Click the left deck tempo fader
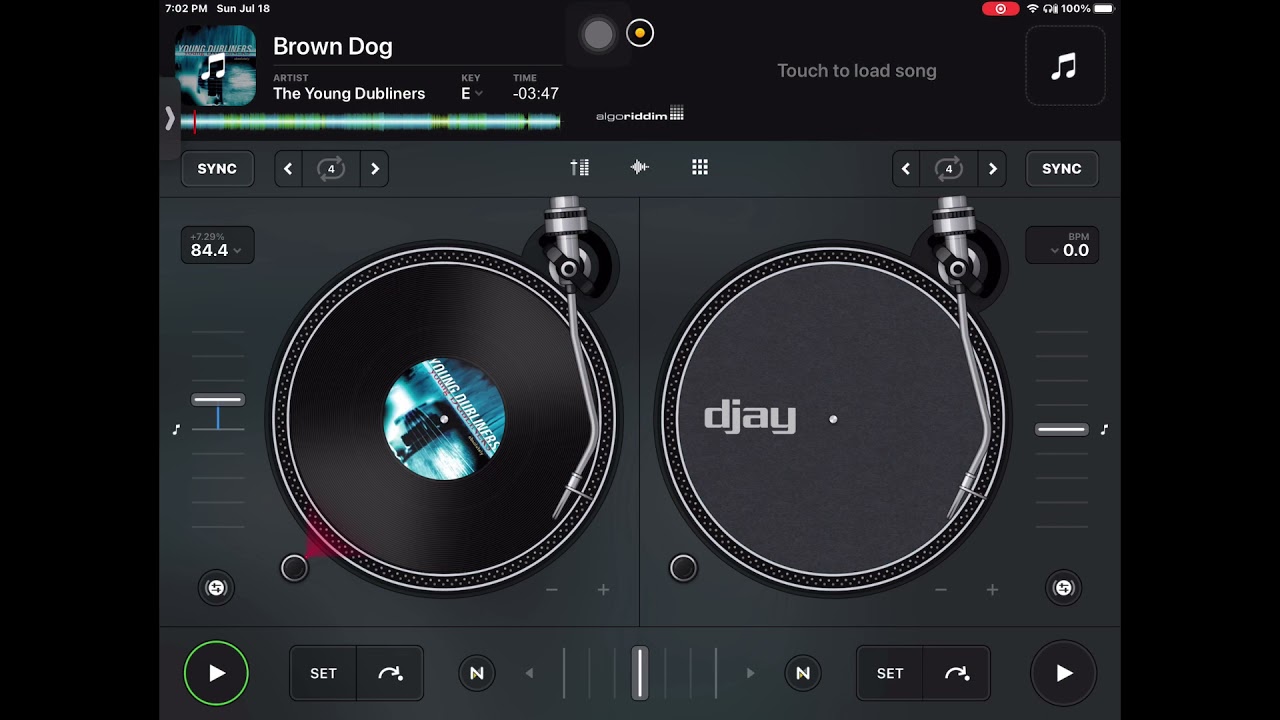This screenshot has height=720, width=1280. (218, 399)
